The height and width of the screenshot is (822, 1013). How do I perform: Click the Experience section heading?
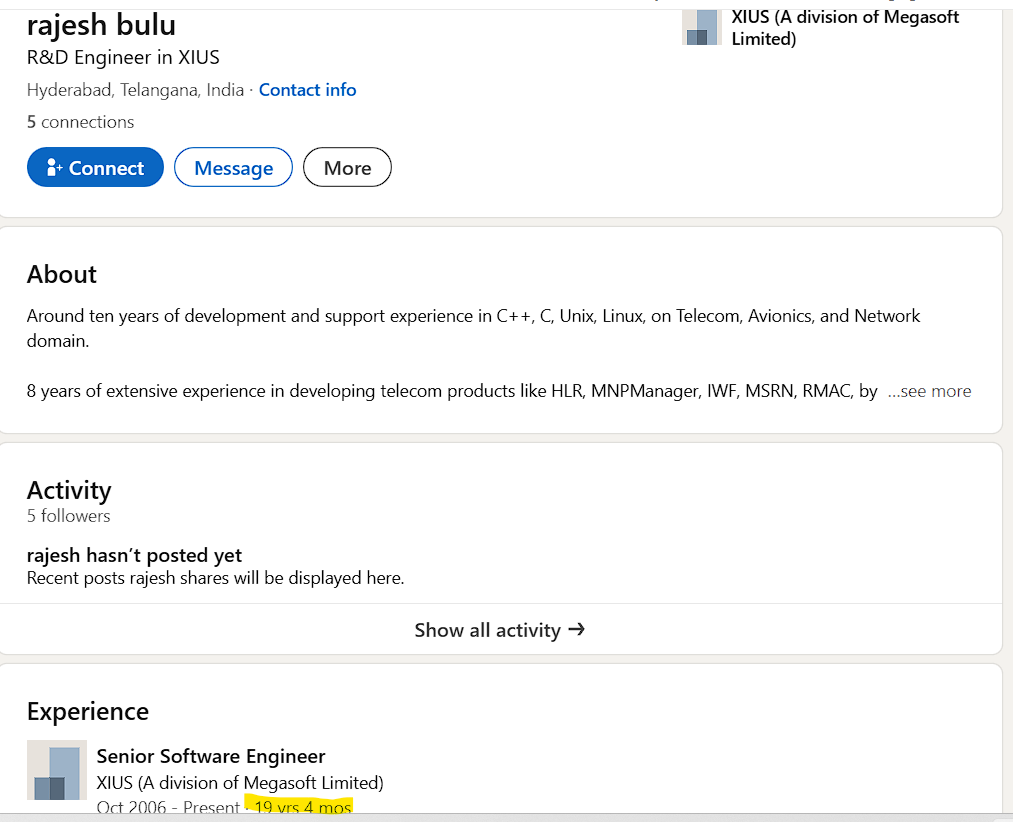tap(88, 711)
